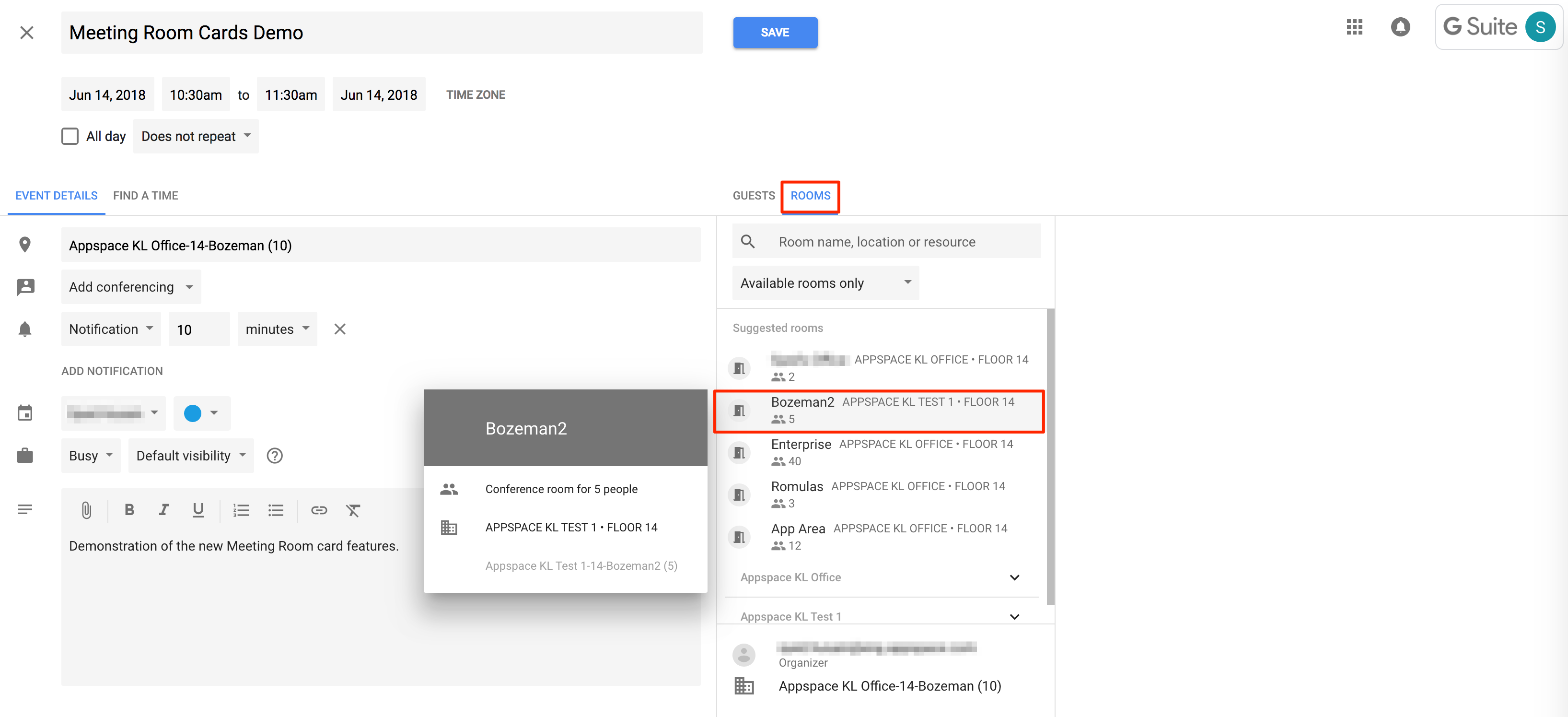Click ADD NOTIFICATION
Viewport: 1568px width, 717px height.
point(112,371)
